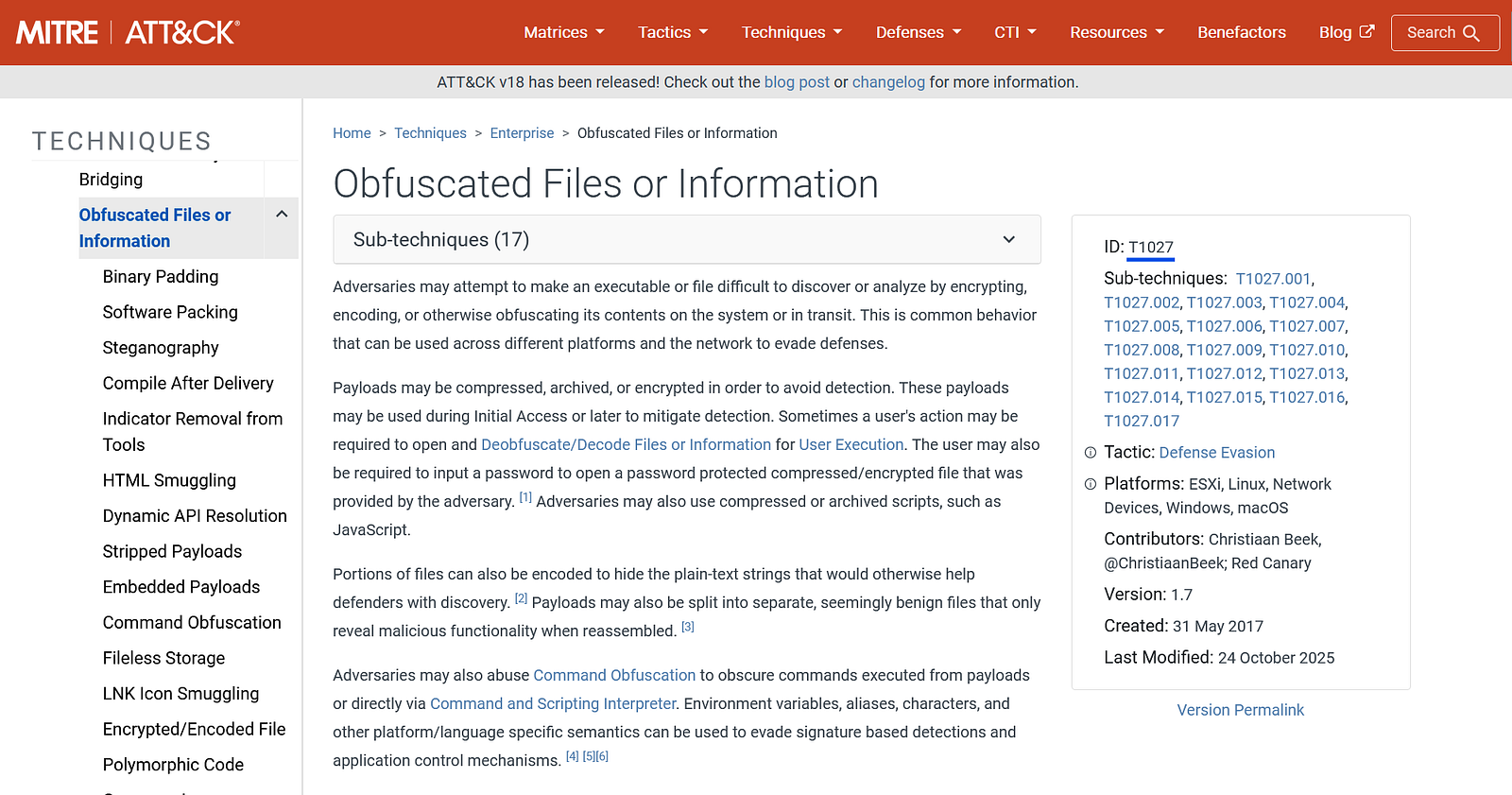This screenshot has height=795, width=1512.
Task: Open Embedded Payloads sub-technique
Action: (181, 587)
